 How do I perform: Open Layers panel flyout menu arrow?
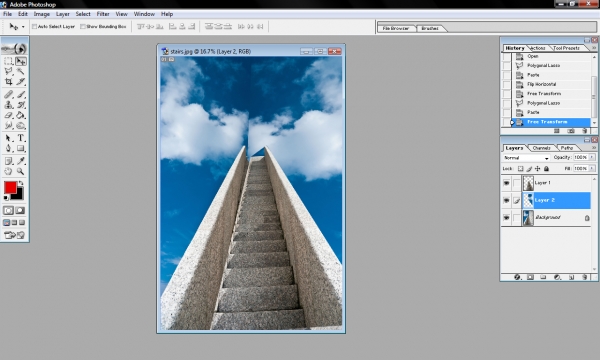(594, 148)
